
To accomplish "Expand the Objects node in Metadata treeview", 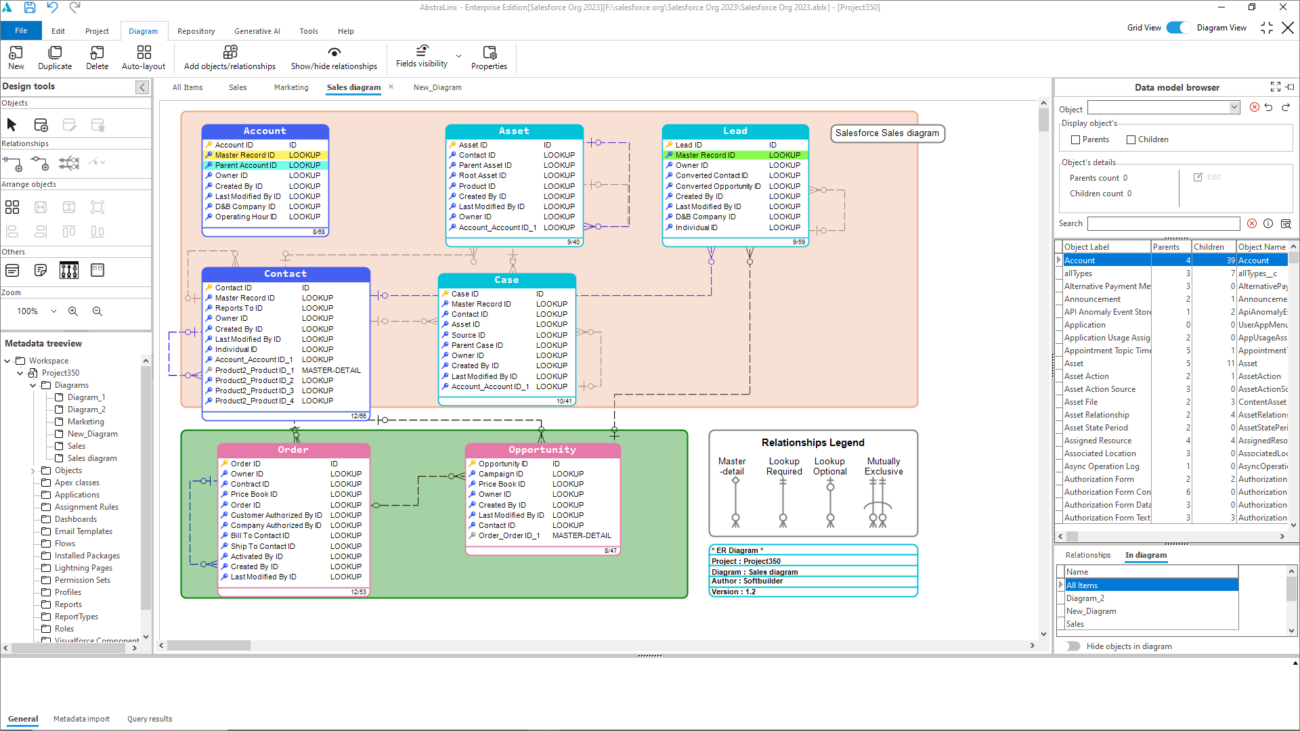I will point(33,471).
